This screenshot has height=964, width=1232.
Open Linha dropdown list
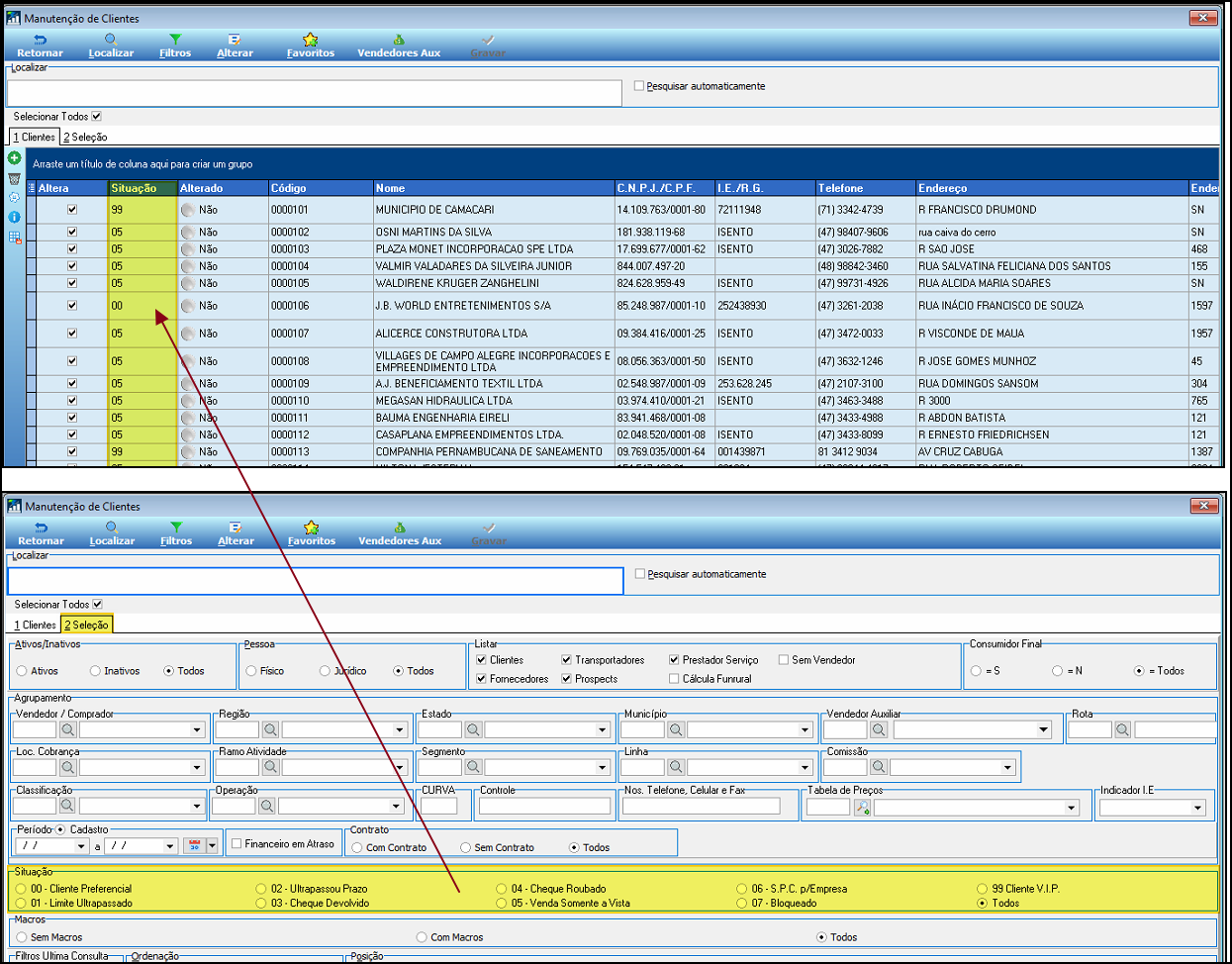[805, 767]
